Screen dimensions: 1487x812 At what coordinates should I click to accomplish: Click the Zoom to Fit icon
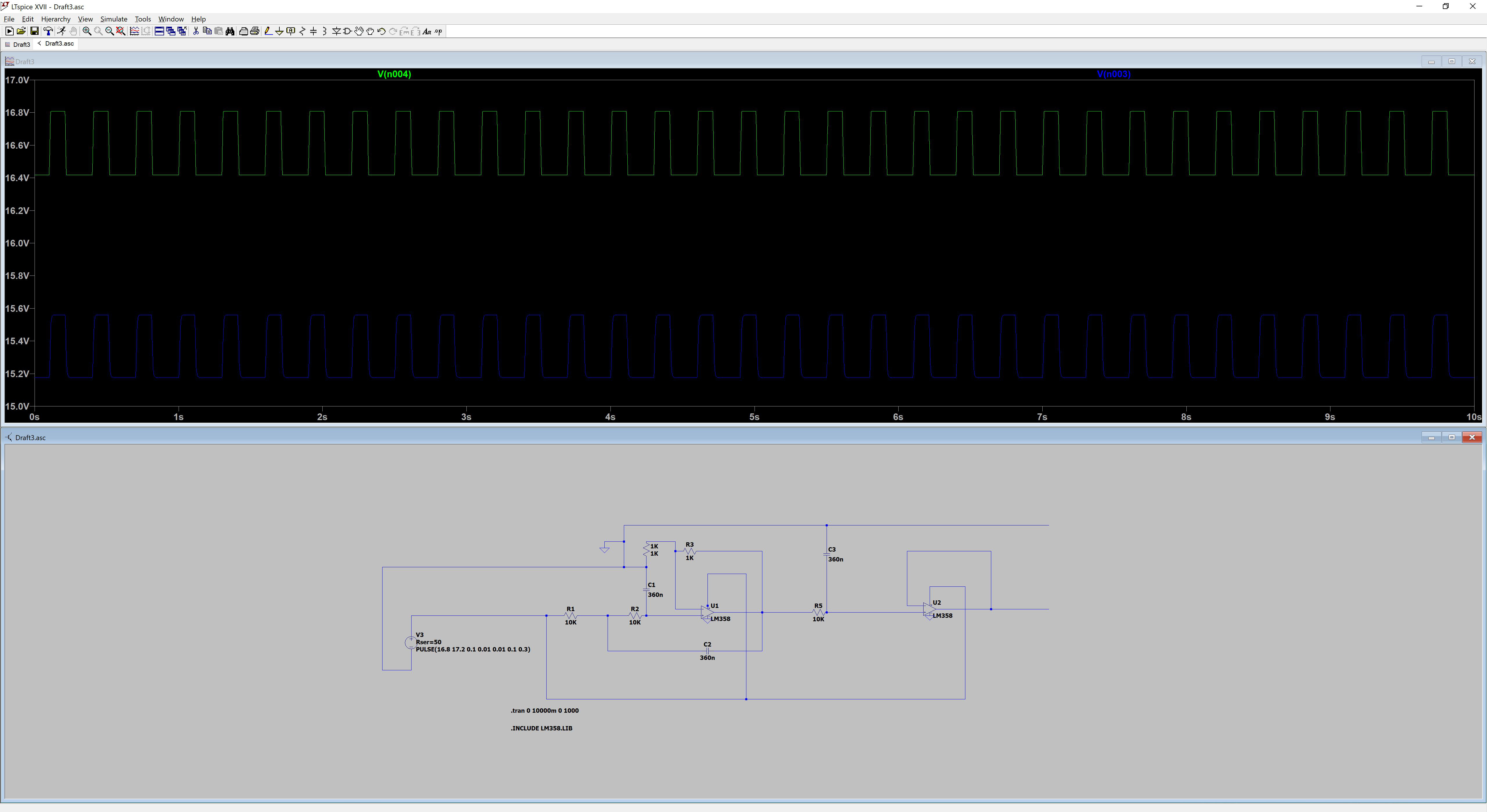click(x=121, y=31)
